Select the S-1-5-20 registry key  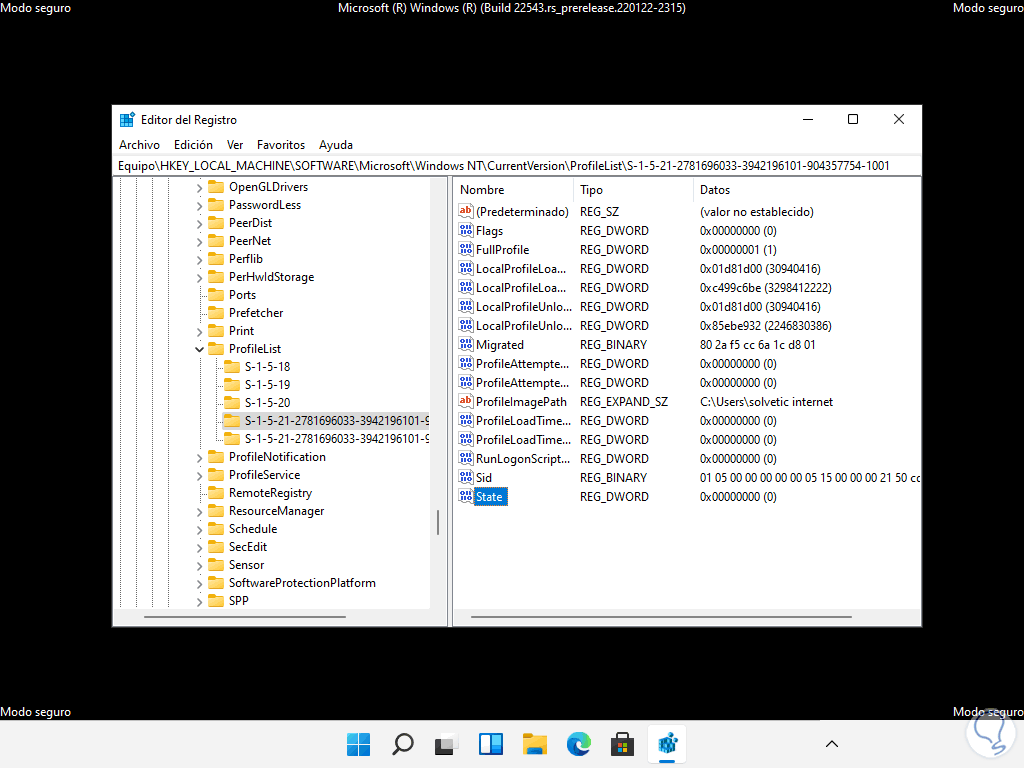(267, 402)
